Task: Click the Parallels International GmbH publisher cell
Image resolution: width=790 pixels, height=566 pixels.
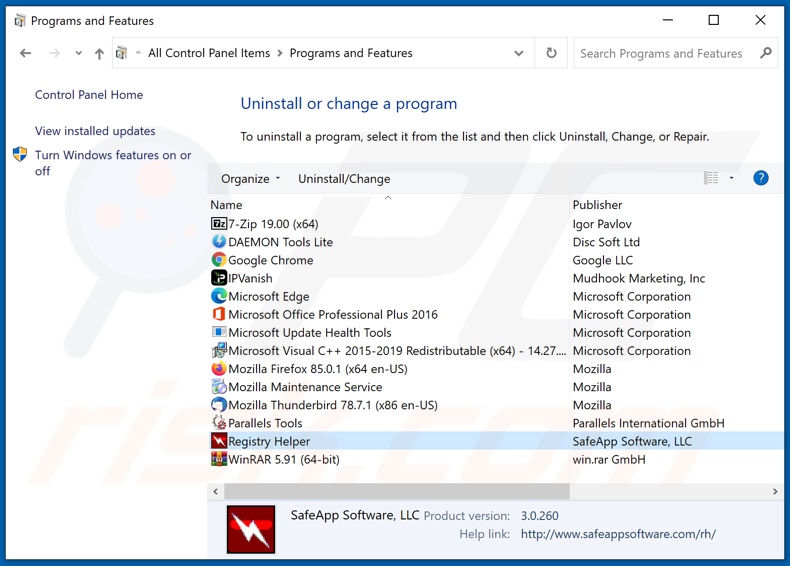Action: pos(648,423)
